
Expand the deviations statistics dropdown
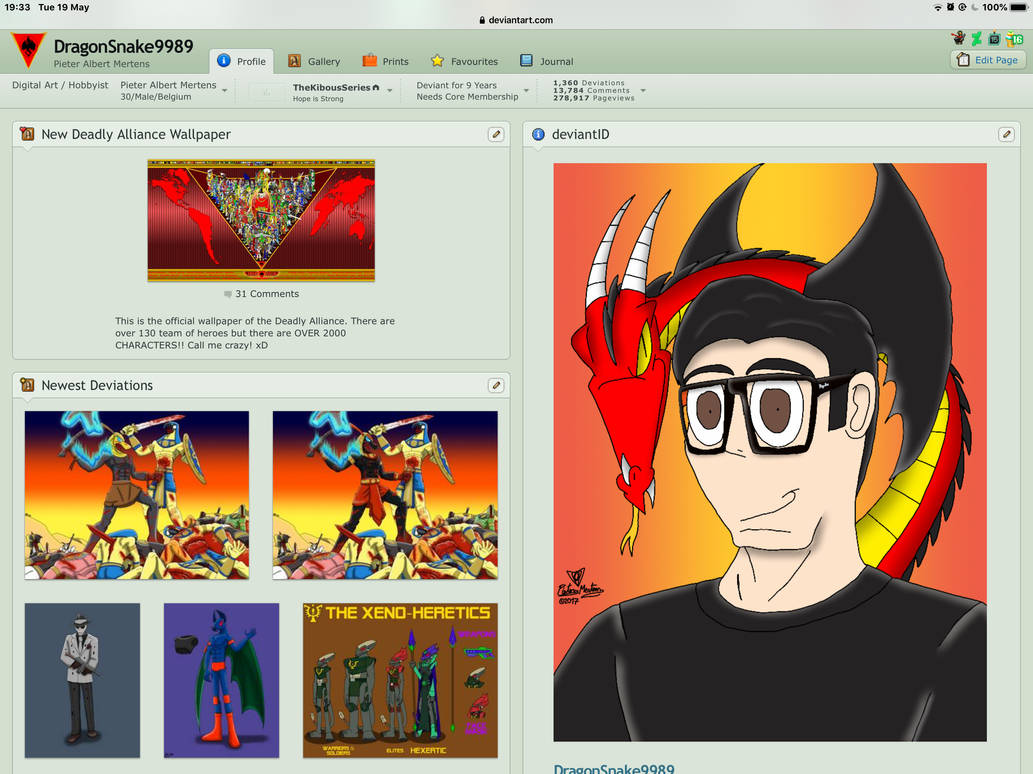click(643, 91)
